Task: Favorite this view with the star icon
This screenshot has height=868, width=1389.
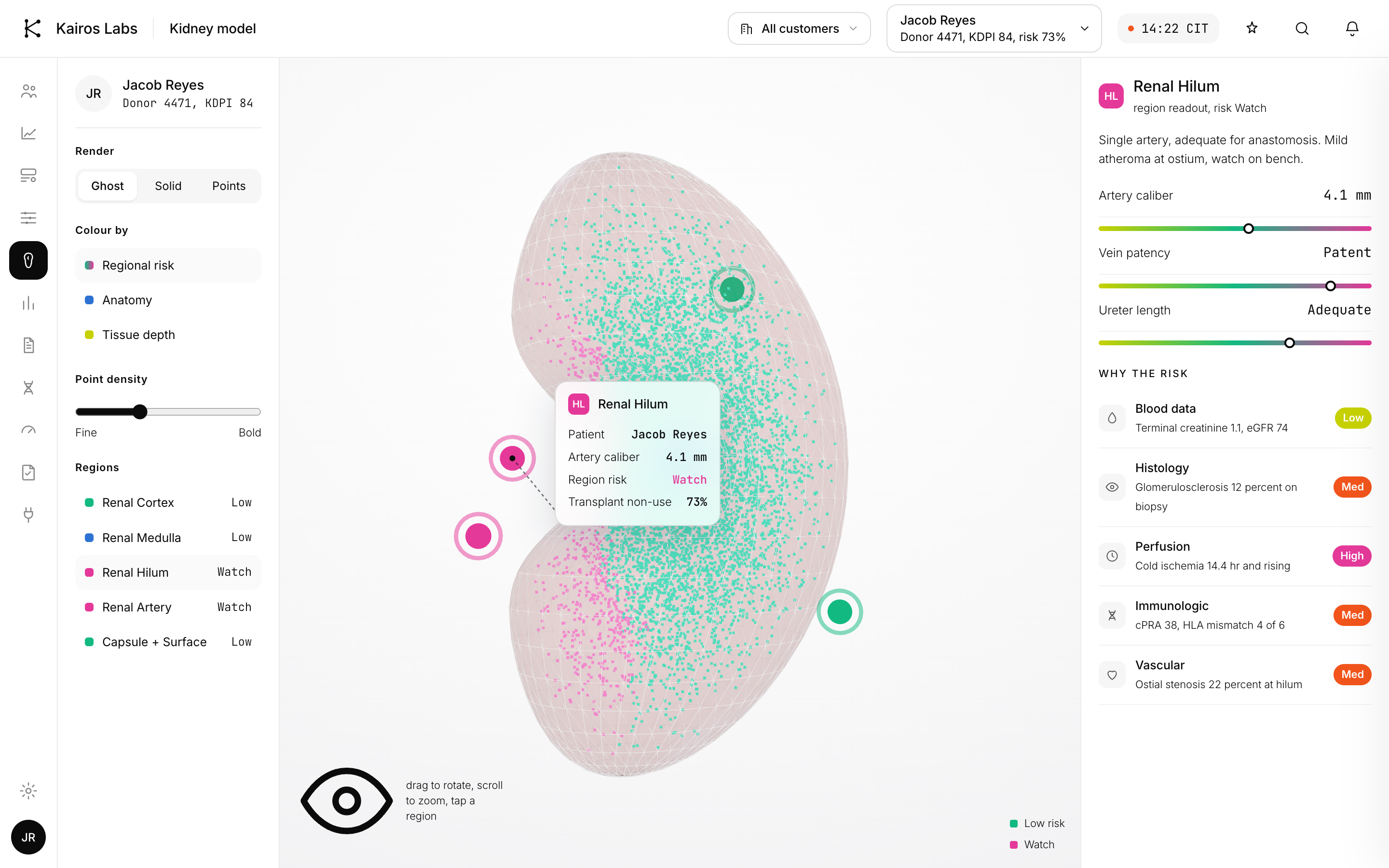Action: pos(1252,28)
